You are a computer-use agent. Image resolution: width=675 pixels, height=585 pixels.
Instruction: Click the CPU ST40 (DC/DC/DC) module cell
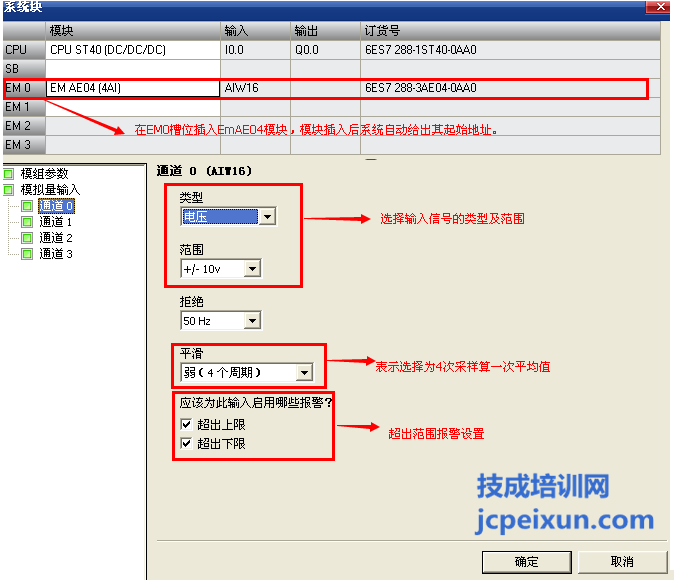(132, 49)
